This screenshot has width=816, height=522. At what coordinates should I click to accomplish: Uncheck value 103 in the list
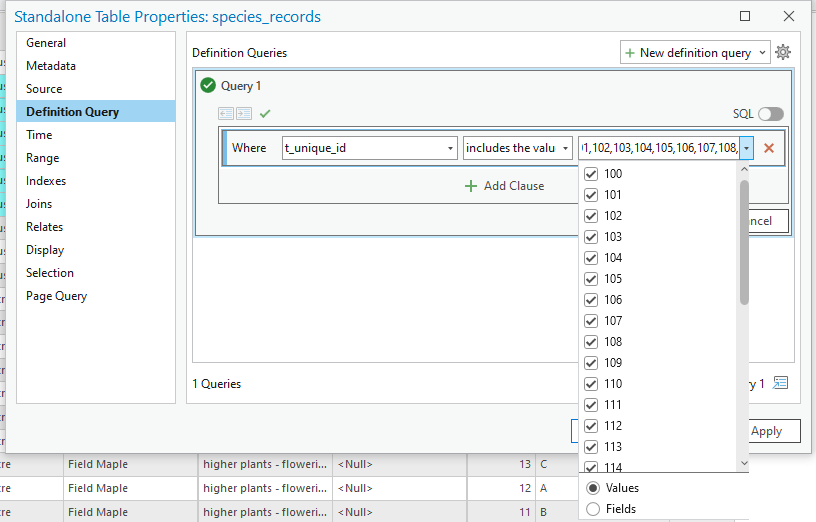[x=591, y=237]
